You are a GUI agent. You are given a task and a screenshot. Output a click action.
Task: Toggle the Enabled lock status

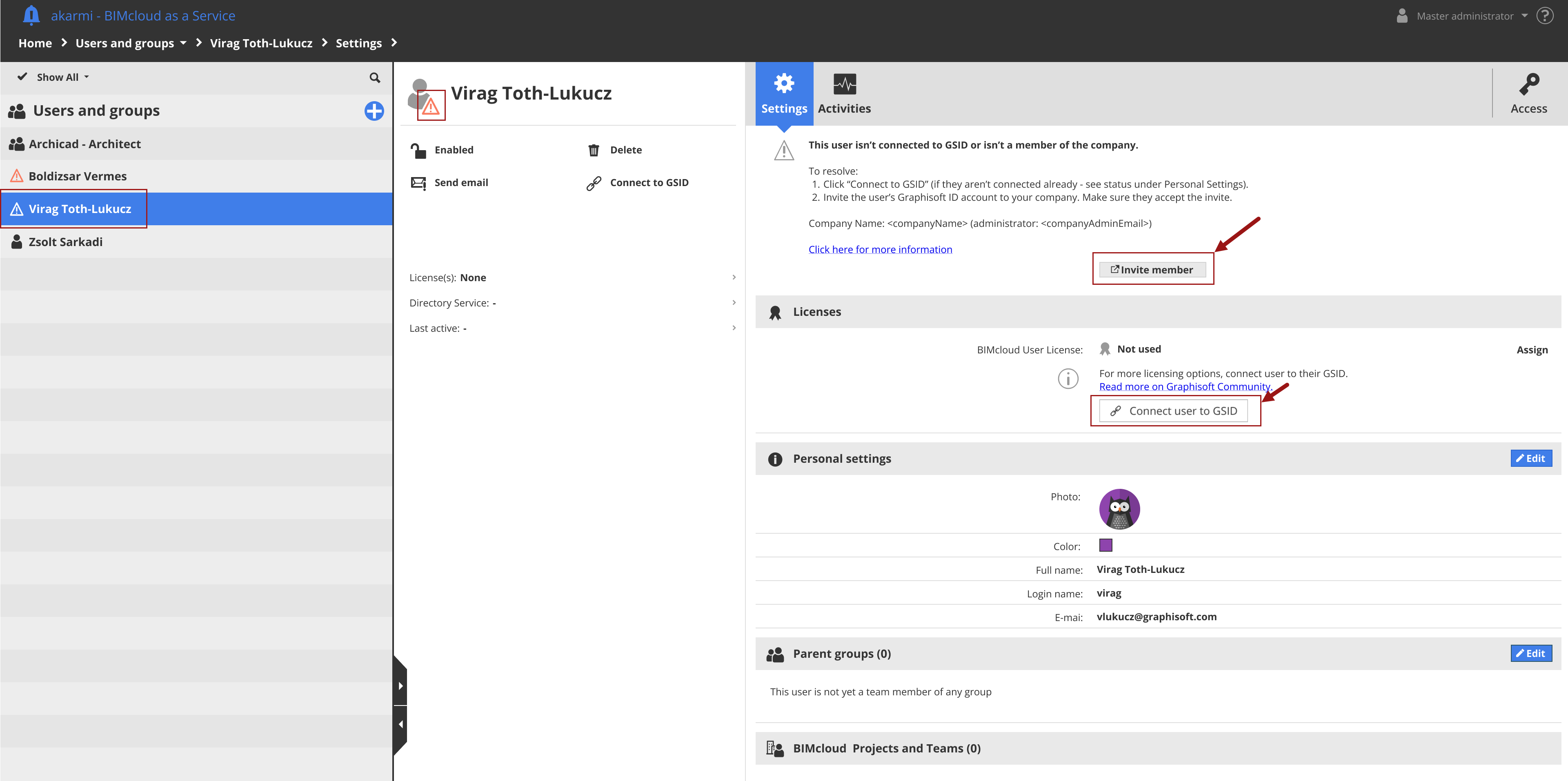pyautogui.click(x=418, y=150)
